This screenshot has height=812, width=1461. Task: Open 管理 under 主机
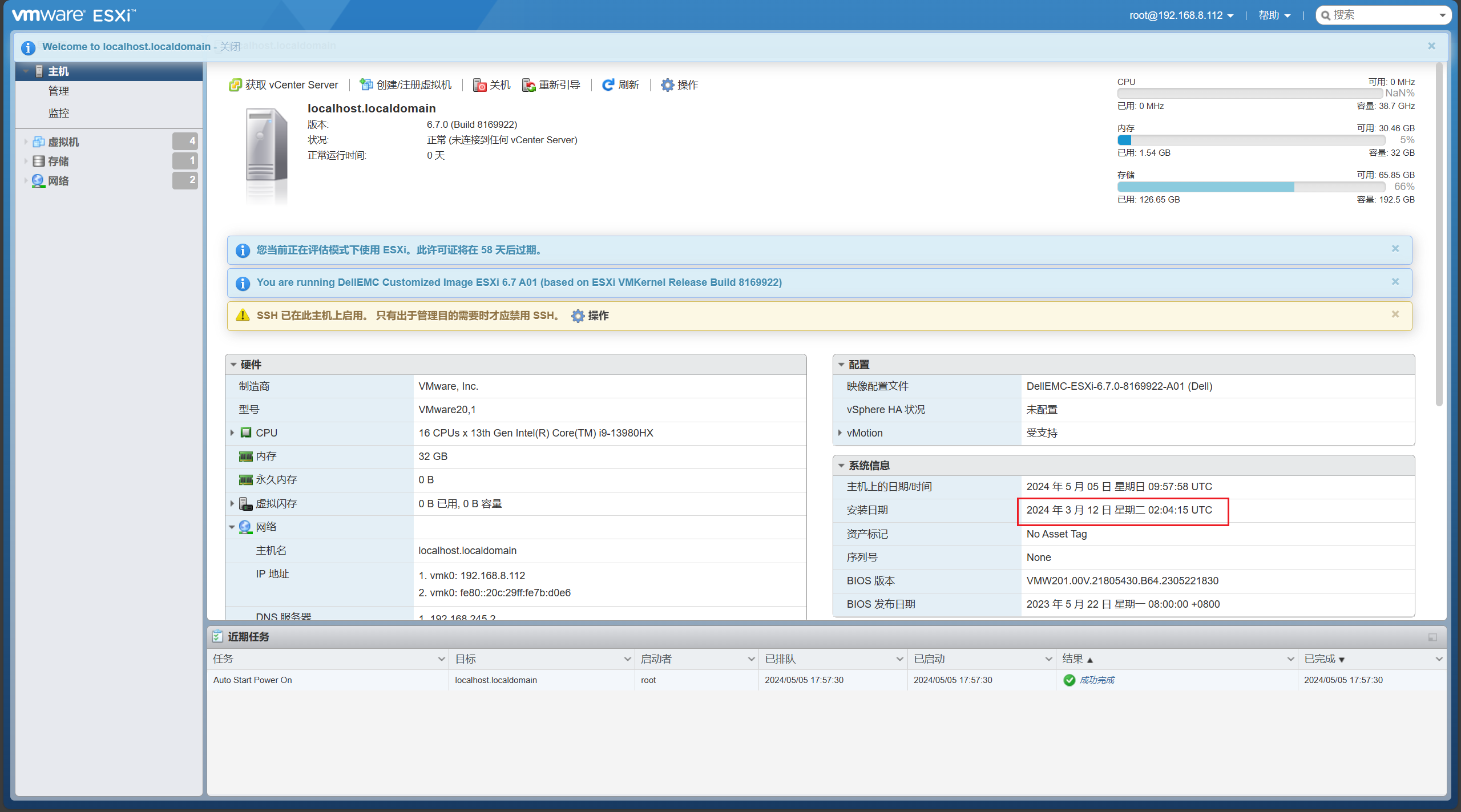tap(58, 91)
